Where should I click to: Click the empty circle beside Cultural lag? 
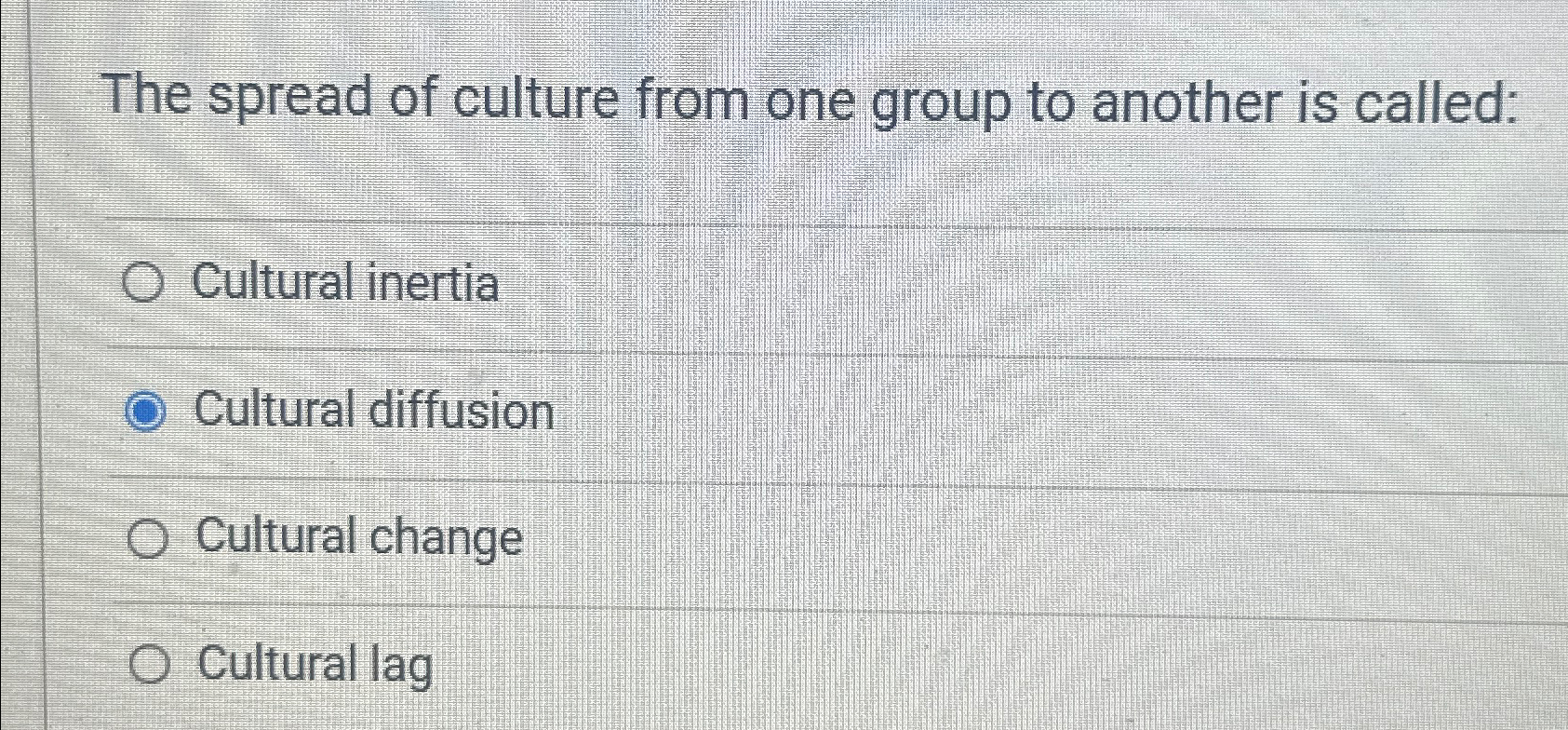coord(149,665)
